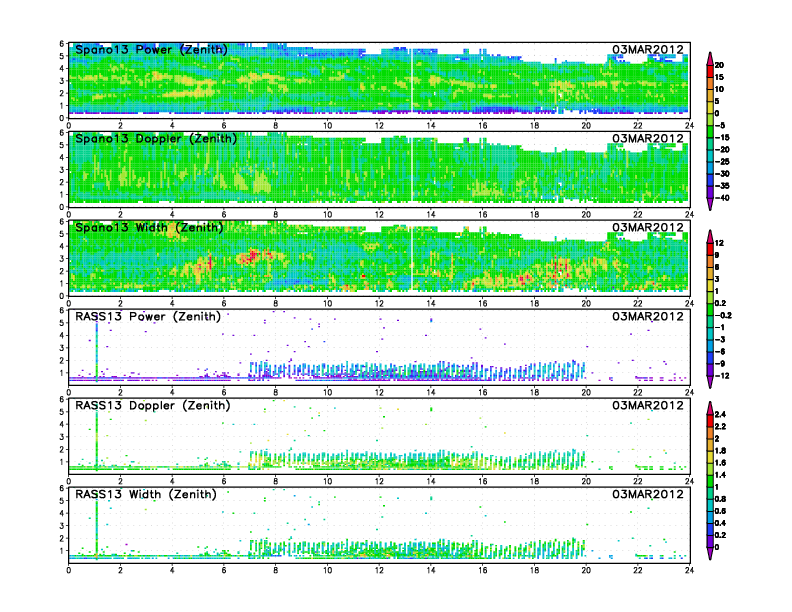This screenshot has width=792, height=612.
Task: Click the "0.8" label on bottom color scale
Action: [721, 499]
